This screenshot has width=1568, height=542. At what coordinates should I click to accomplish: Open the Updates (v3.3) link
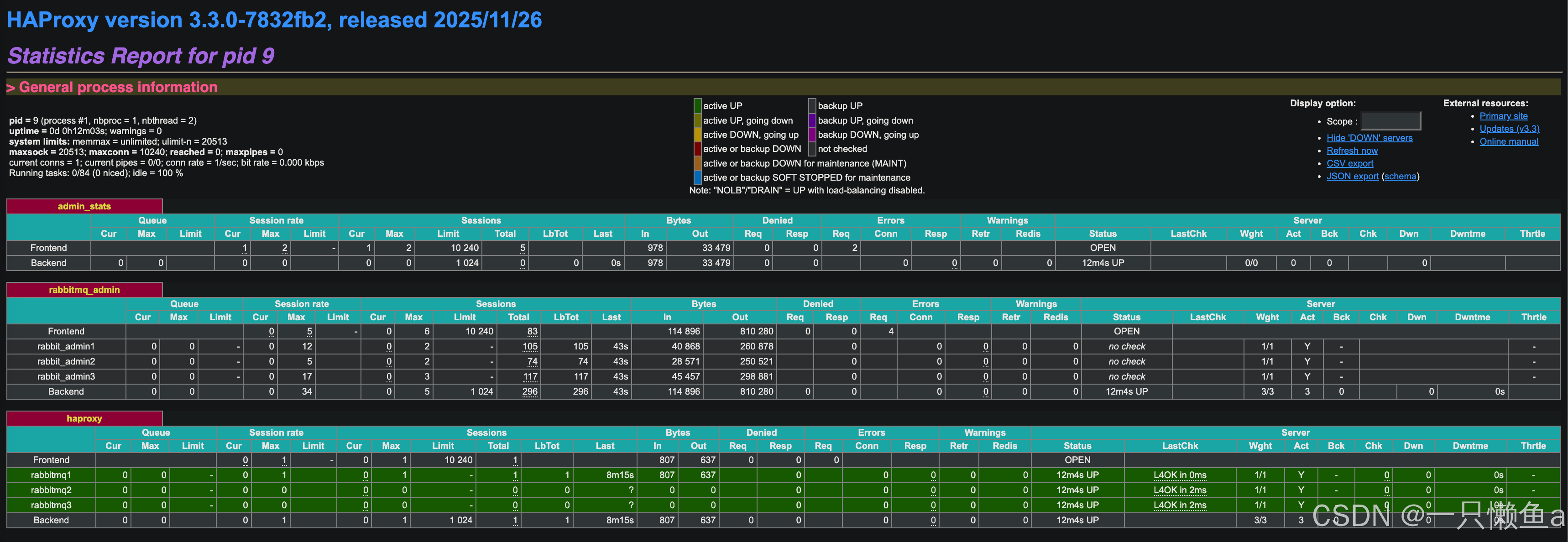(1509, 129)
